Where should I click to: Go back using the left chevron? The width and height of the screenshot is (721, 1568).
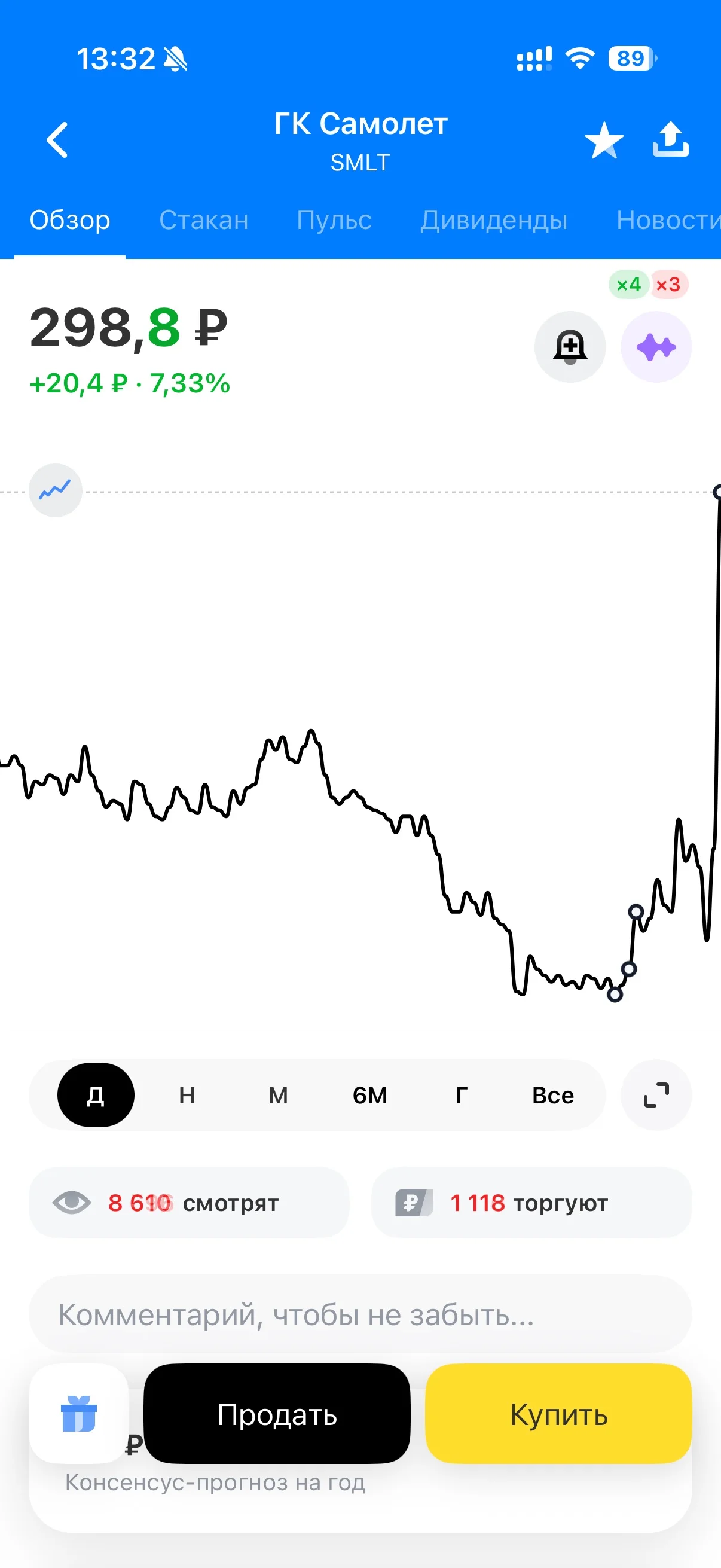pyautogui.click(x=57, y=140)
